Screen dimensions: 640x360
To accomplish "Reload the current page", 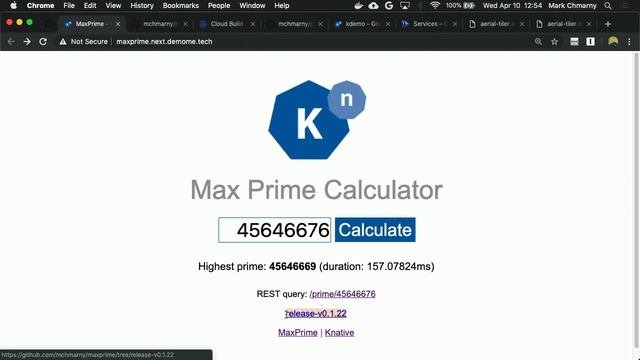I will pyautogui.click(x=43, y=42).
